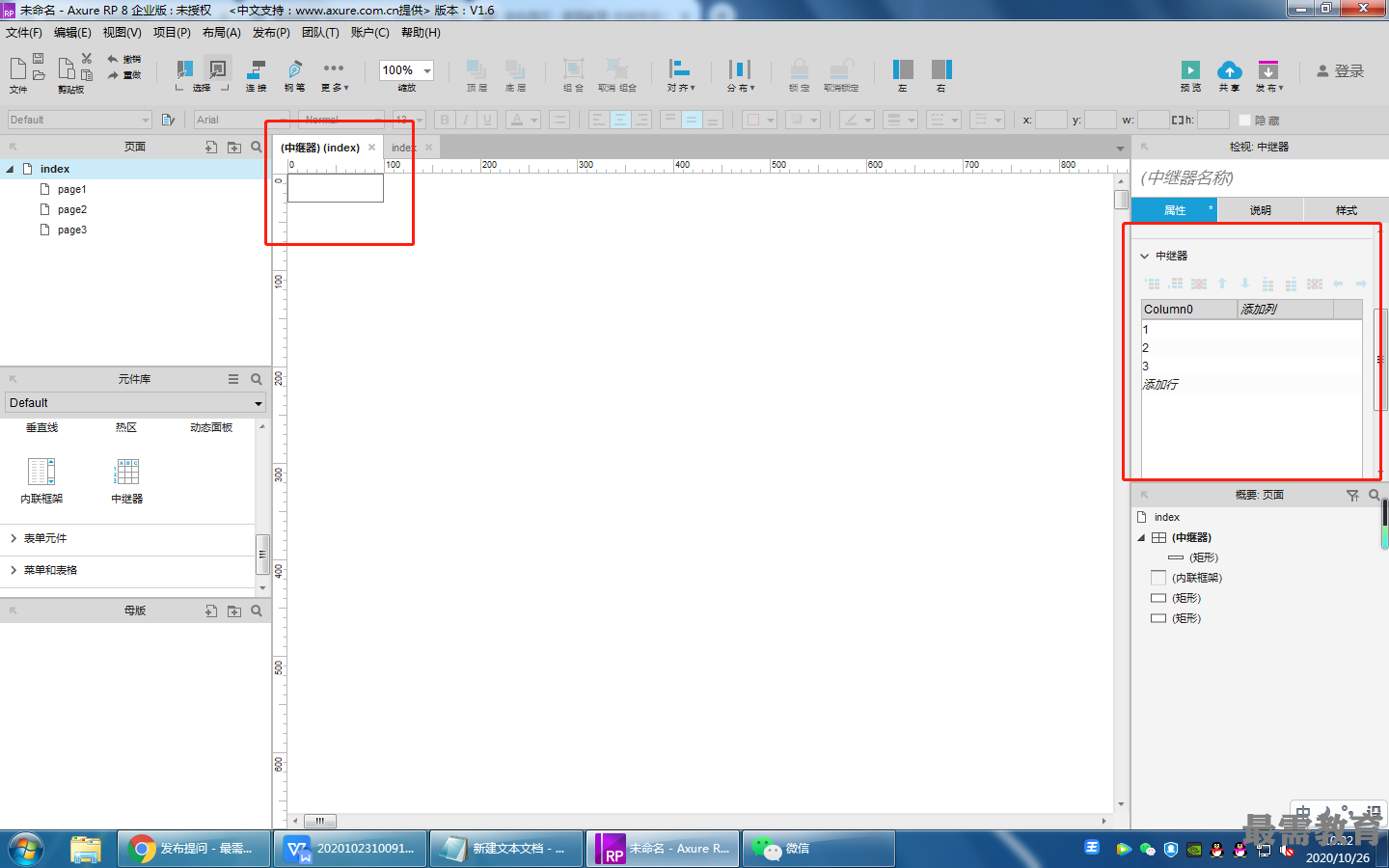Select the Repeater (中继器) widget icon
1389x868 pixels.
pos(127,472)
